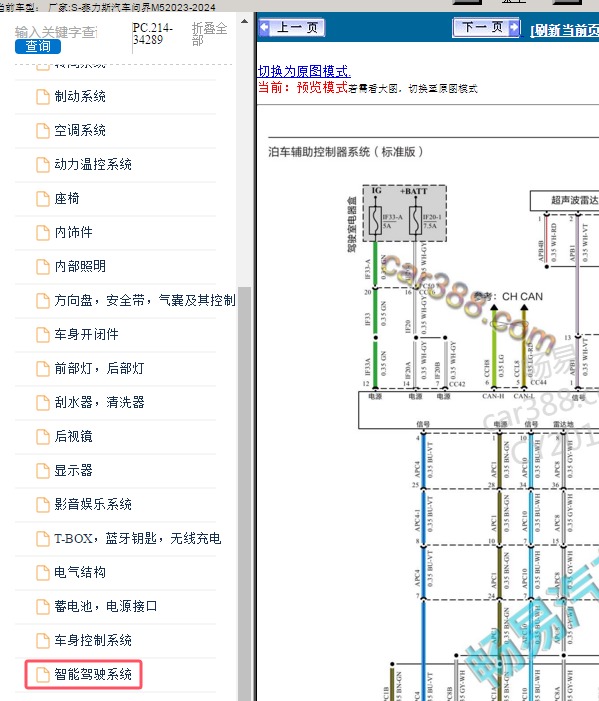The width and height of the screenshot is (599, 701).
Task: Open the 空调系统 tree item
Action: [x=80, y=130]
